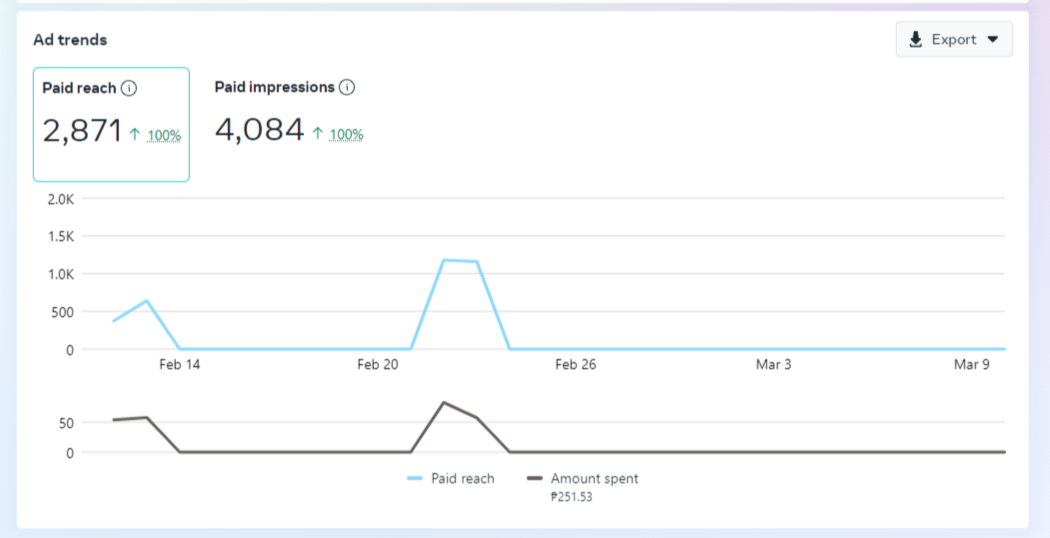Toggle the Amount spent legend label

(594, 479)
